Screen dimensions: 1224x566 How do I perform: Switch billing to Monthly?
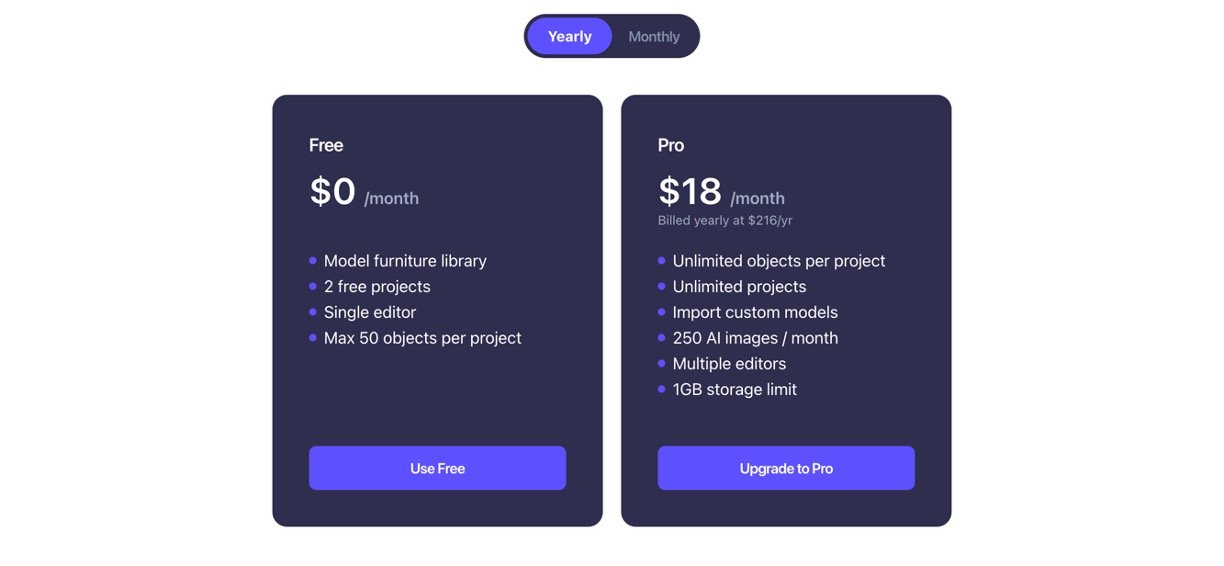[654, 37]
